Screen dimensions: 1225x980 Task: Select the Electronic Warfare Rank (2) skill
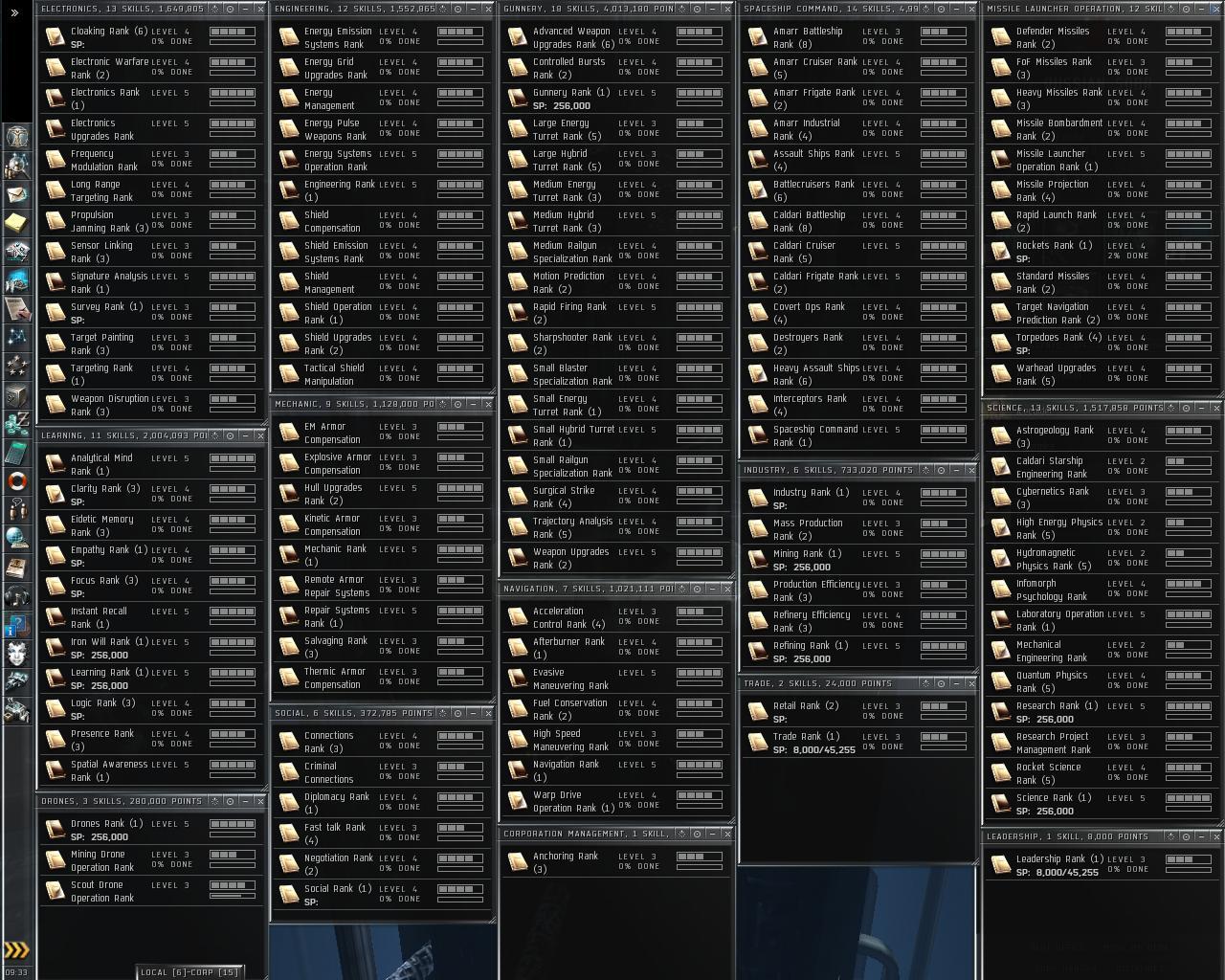click(151, 68)
